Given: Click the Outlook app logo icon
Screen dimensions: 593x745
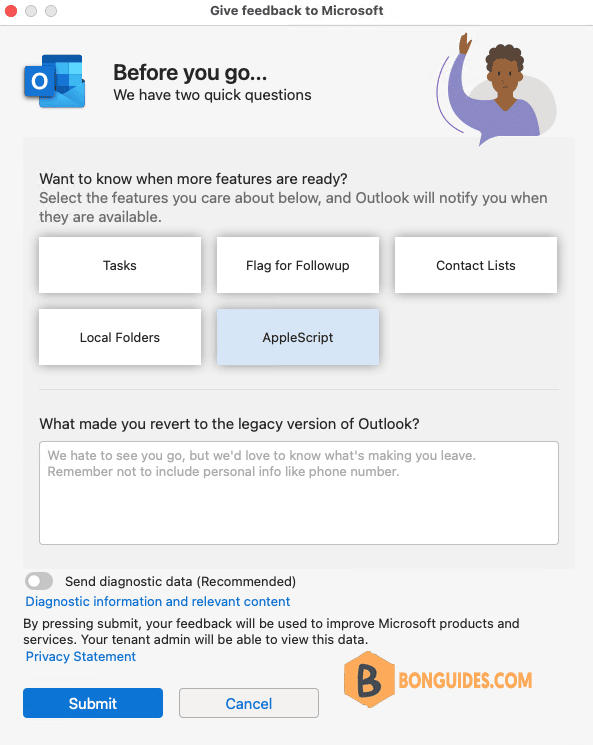Looking at the screenshot, I should (x=55, y=81).
